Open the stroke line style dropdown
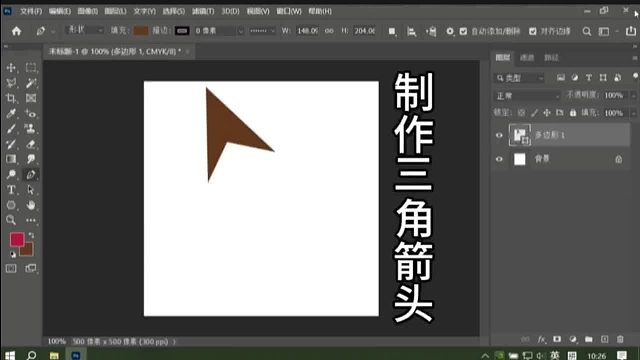 tap(262, 31)
